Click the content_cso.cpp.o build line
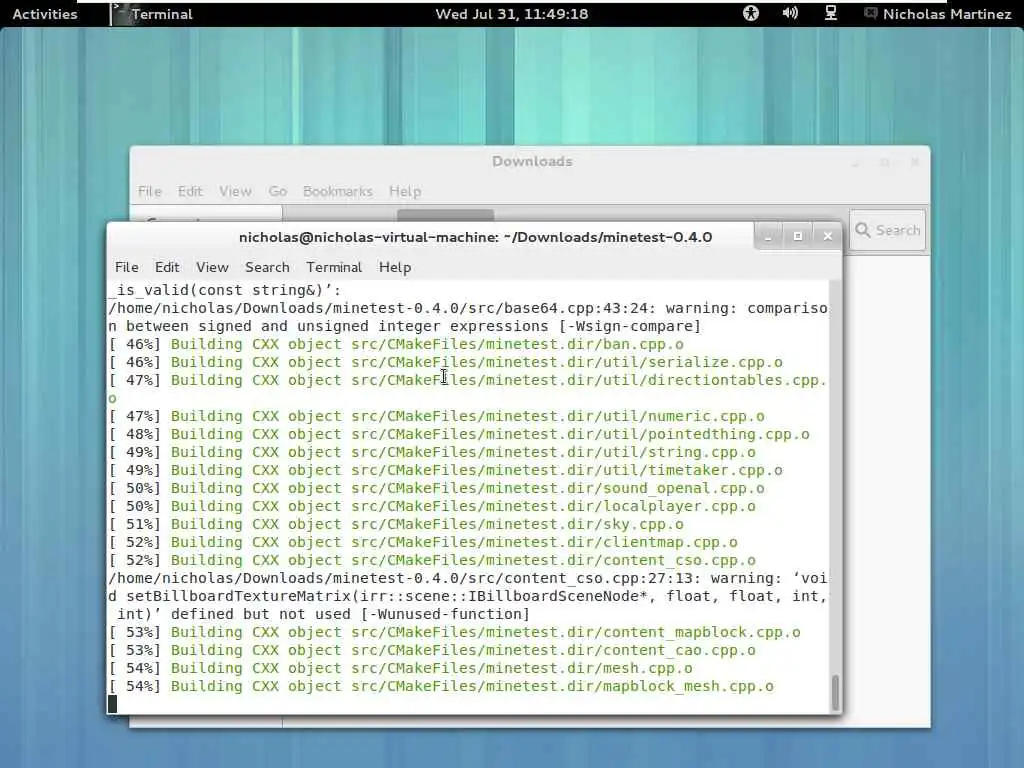The height and width of the screenshot is (768, 1024). pyautogui.click(x=432, y=560)
